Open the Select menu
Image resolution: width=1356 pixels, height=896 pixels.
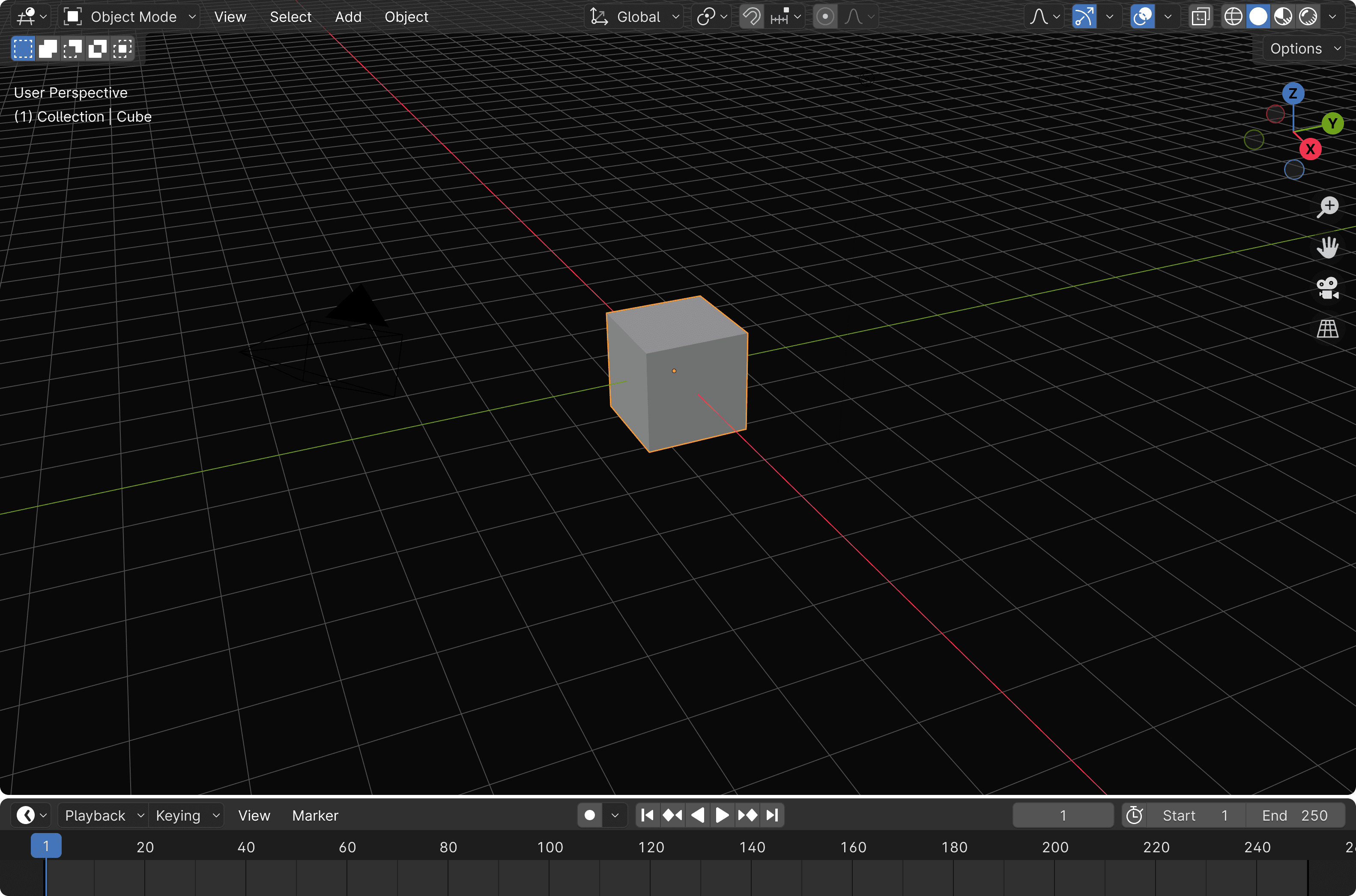click(290, 17)
